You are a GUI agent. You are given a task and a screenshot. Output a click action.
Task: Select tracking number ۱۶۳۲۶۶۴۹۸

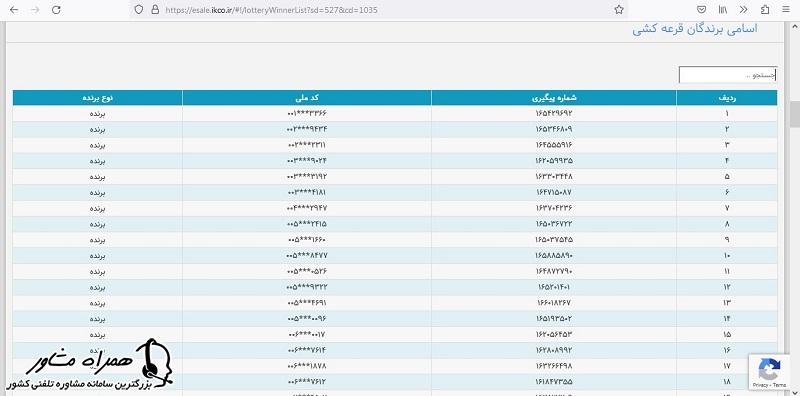[554, 366]
